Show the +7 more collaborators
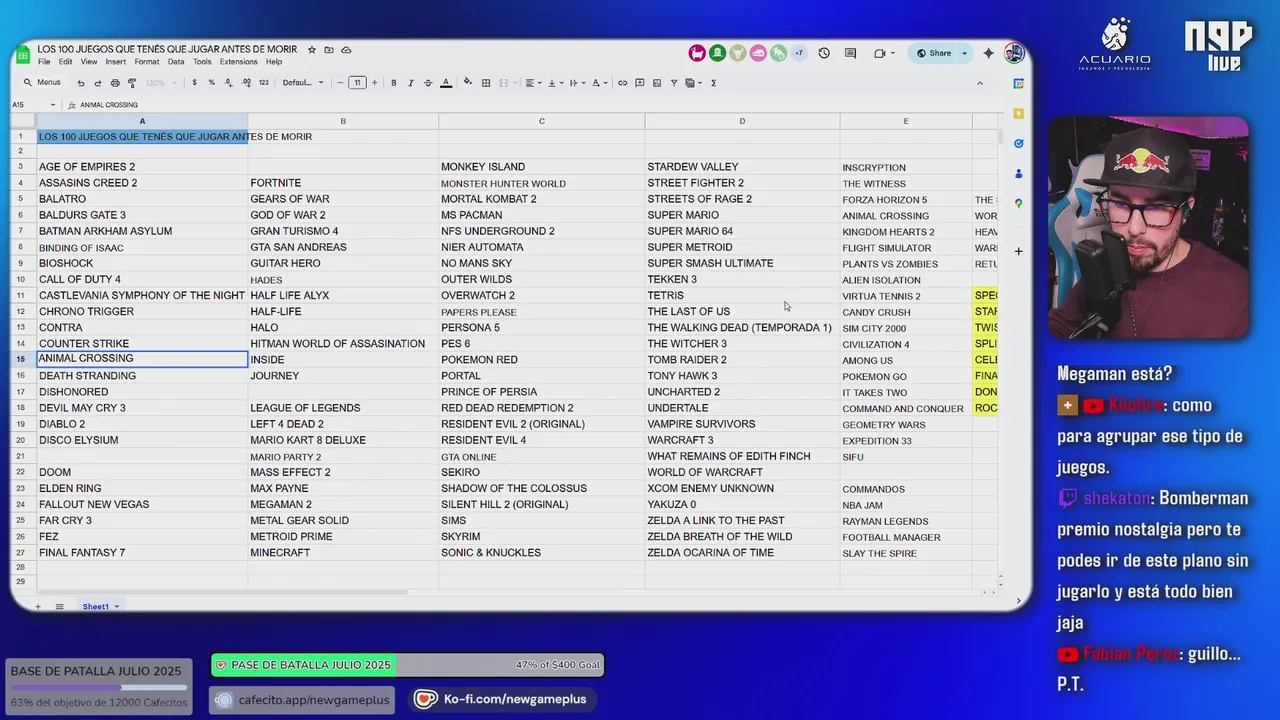This screenshot has height=720, width=1280. pos(799,53)
